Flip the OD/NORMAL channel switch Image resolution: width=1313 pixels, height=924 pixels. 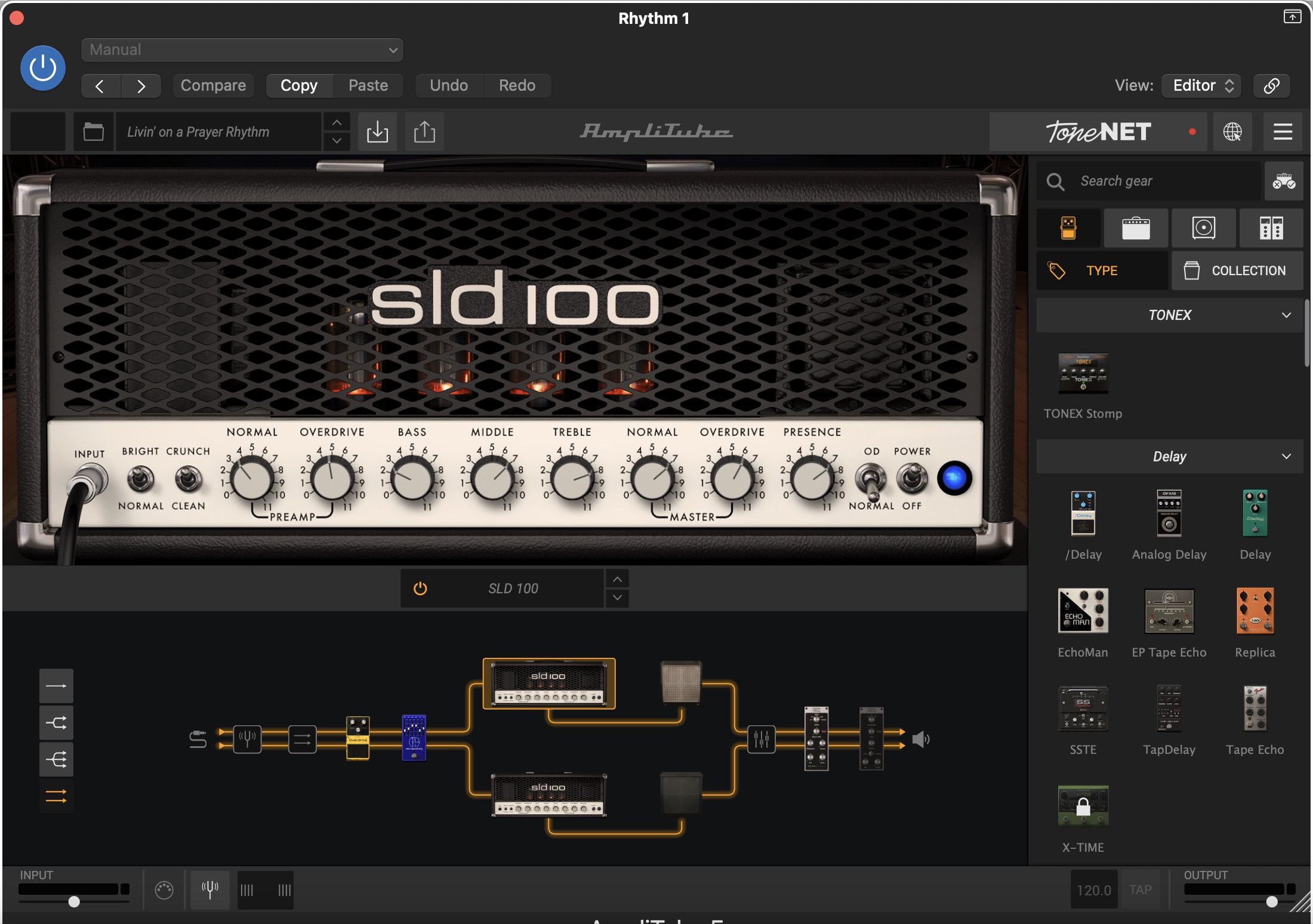(x=871, y=481)
